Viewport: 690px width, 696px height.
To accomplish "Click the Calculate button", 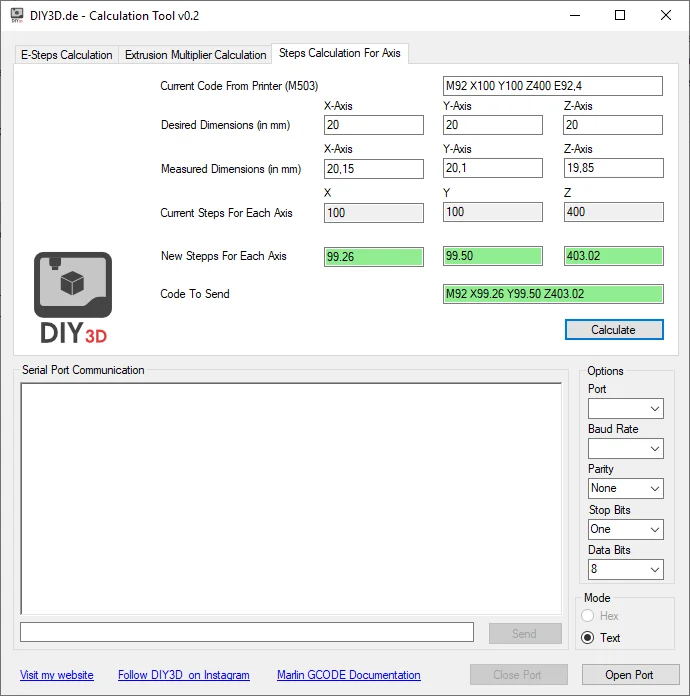I will 614,330.
